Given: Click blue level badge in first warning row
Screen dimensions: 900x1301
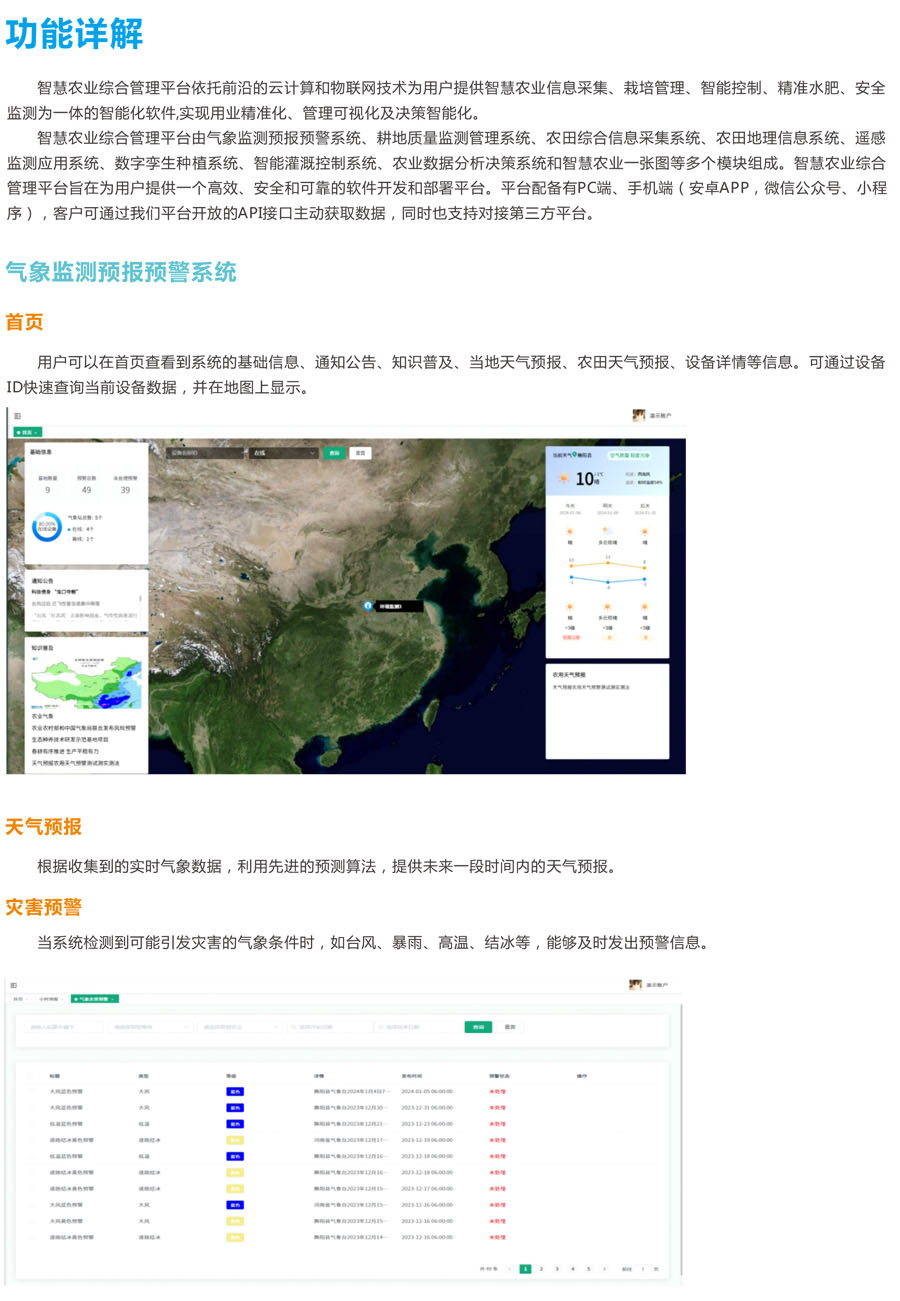Looking at the screenshot, I should pyautogui.click(x=235, y=1092).
